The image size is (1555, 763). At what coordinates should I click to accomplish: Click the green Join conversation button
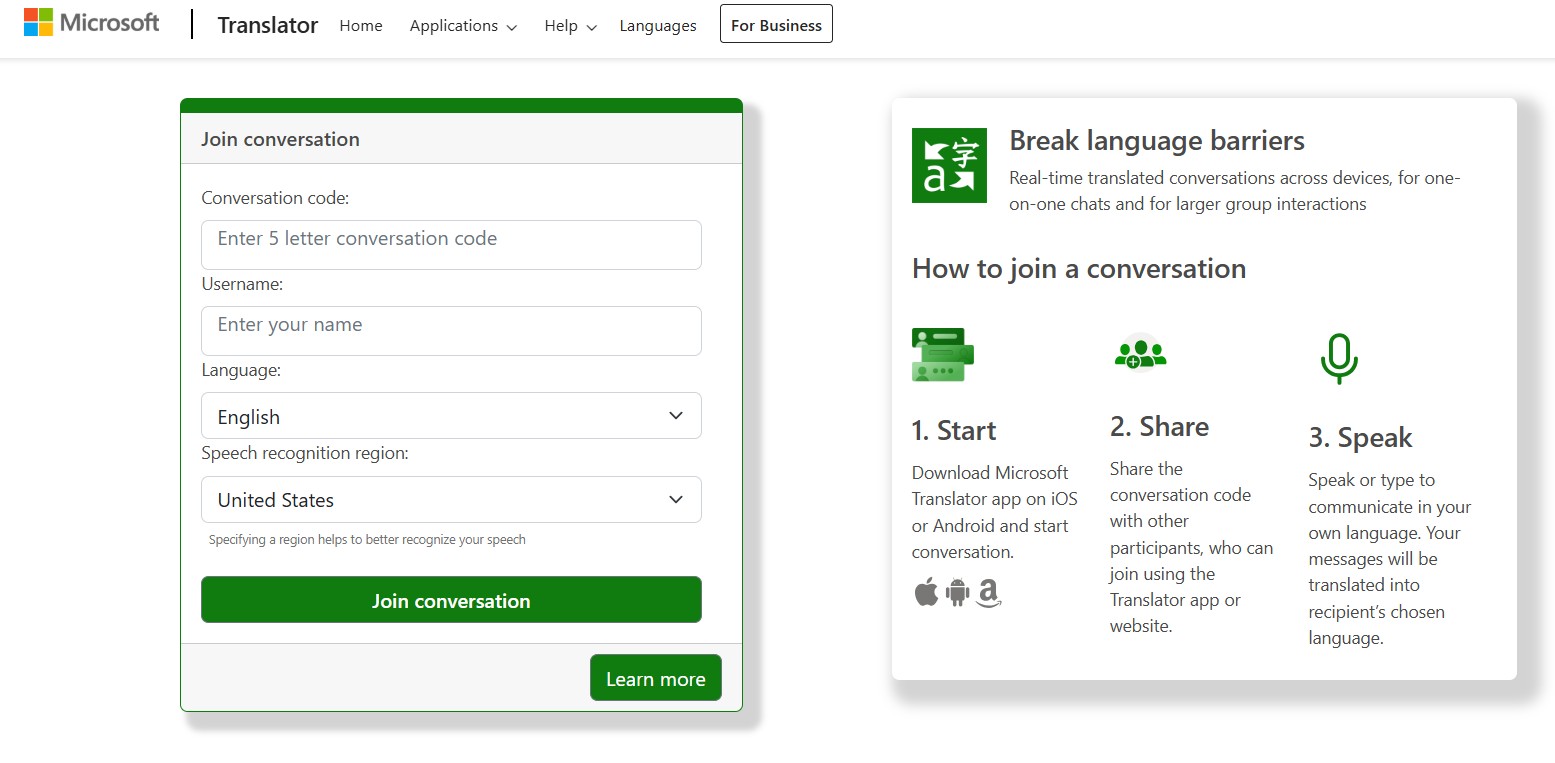pos(451,600)
